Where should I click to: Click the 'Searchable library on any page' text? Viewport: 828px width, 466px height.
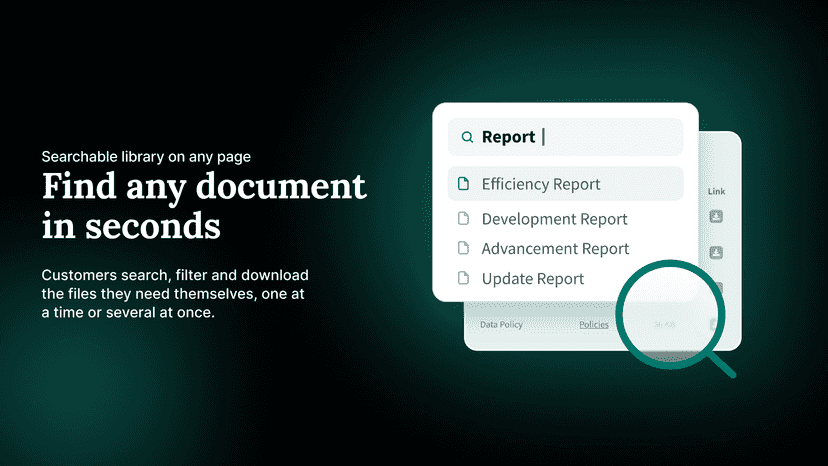146,157
